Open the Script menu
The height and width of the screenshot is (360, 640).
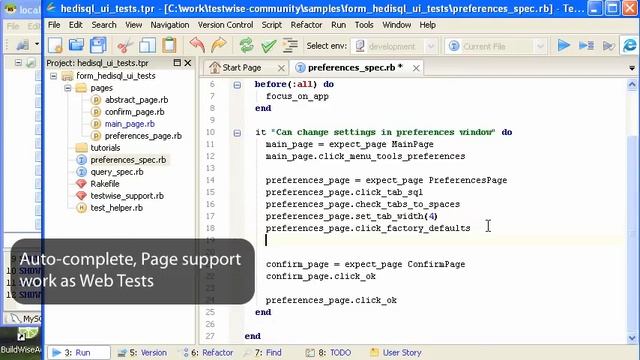click(x=272, y=25)
